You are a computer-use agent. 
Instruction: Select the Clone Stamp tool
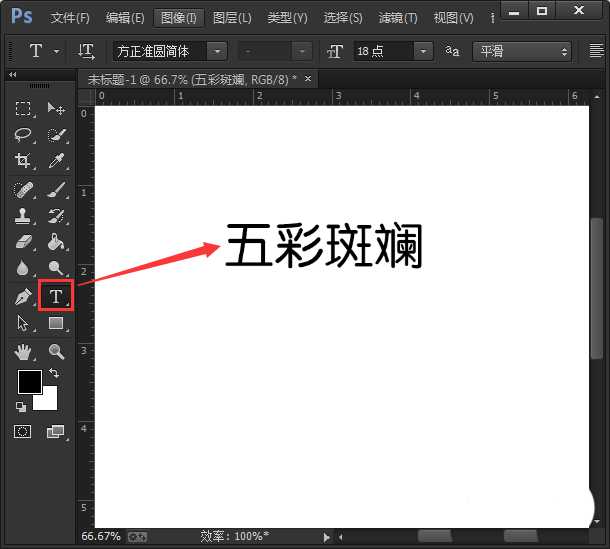point(24,215)
